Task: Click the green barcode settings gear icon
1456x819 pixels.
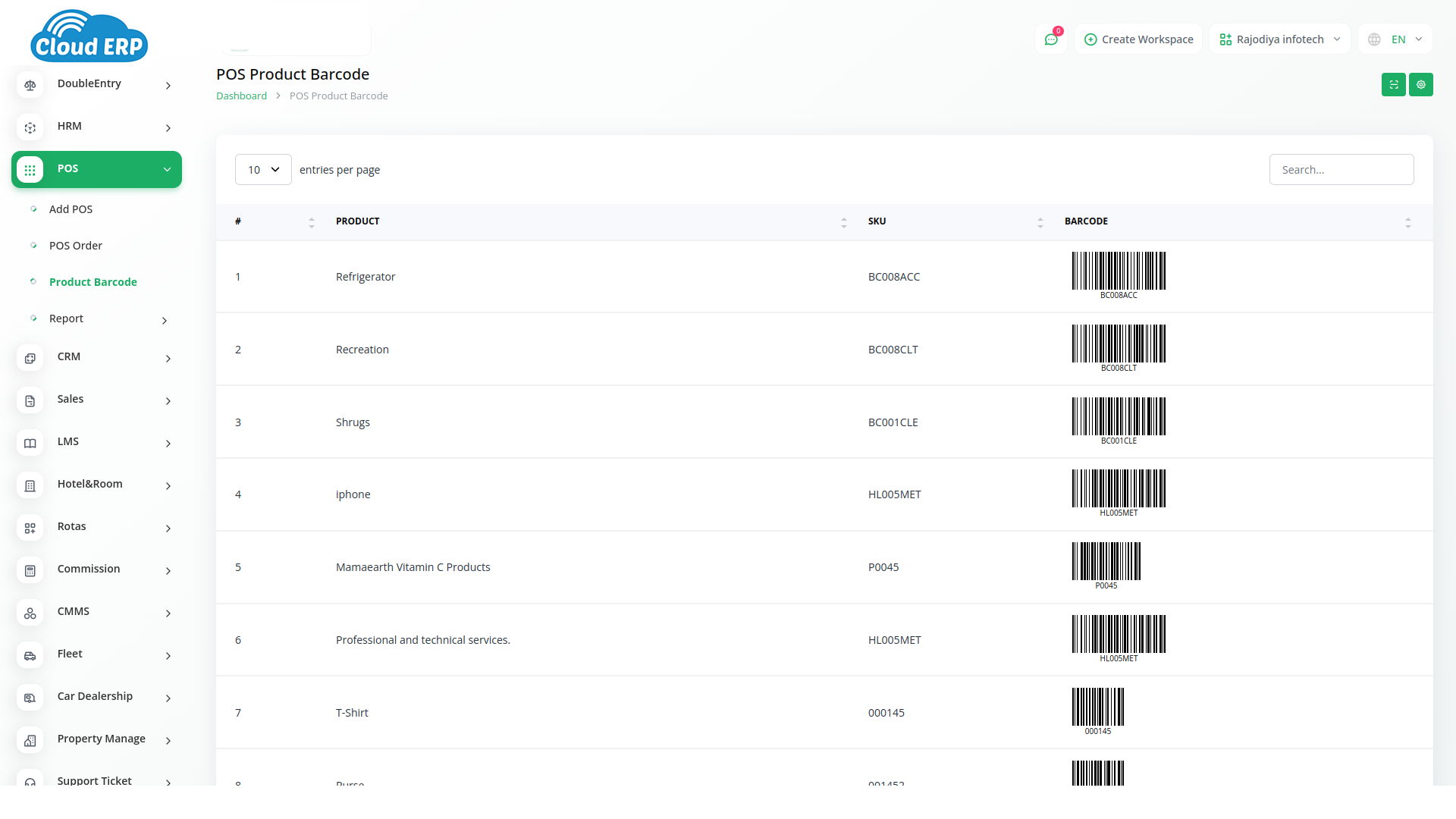Action: coord(1420,85)
